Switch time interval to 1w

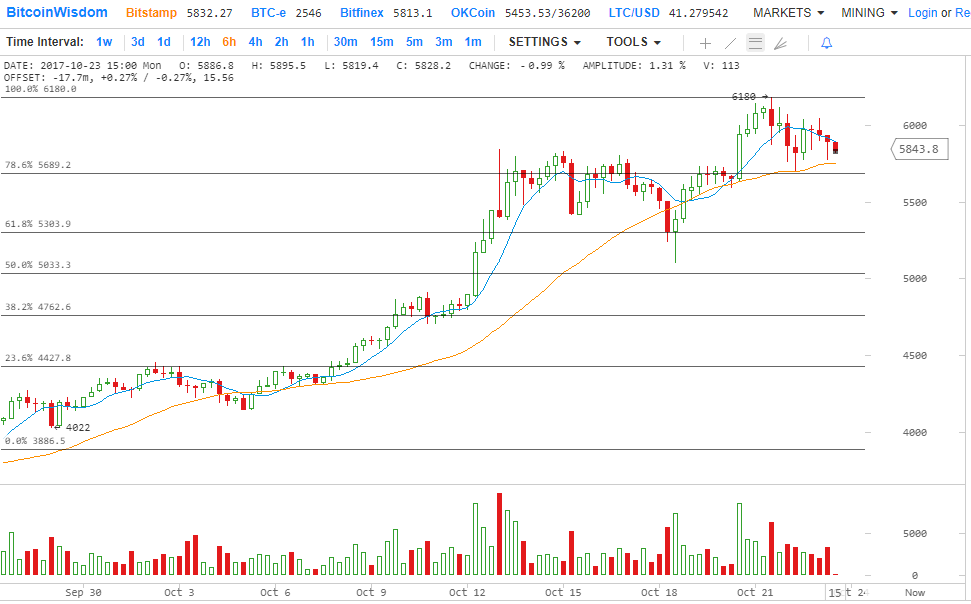click(x=104, y=42)
